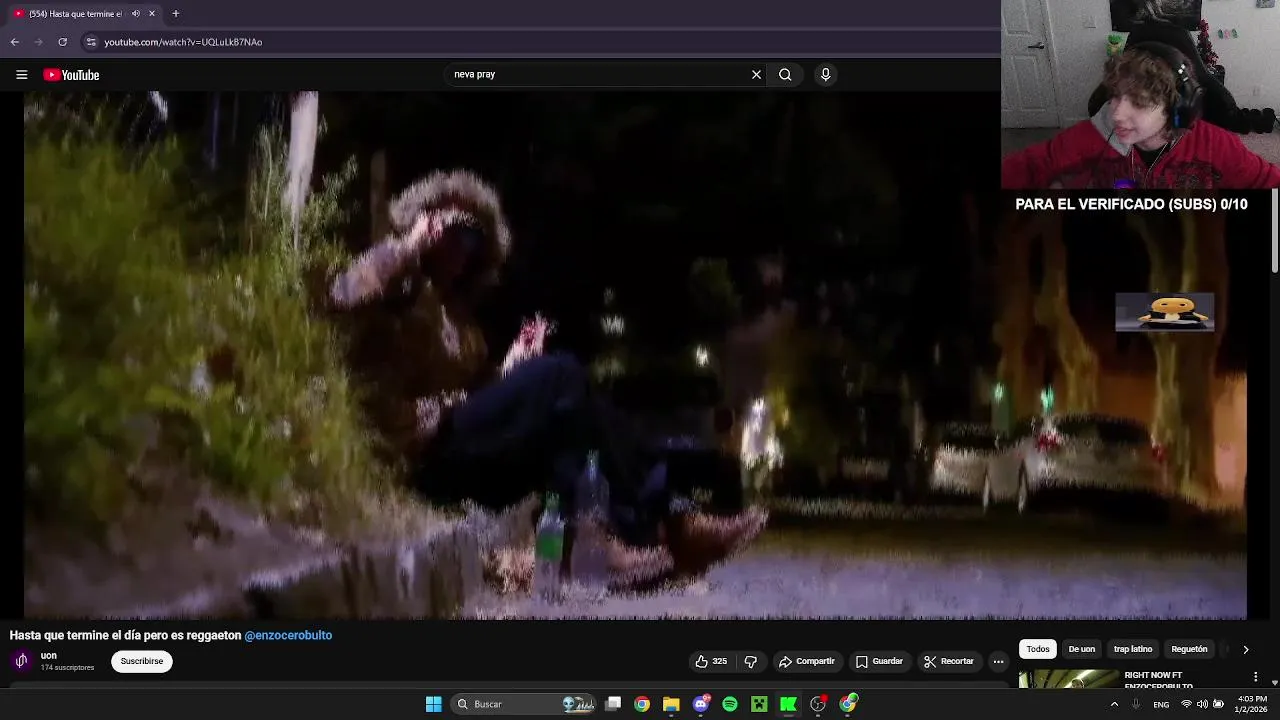The image size is (1280, 720).
Task: Reload the page
Action: pyautogui.click(x=62, y=42)
